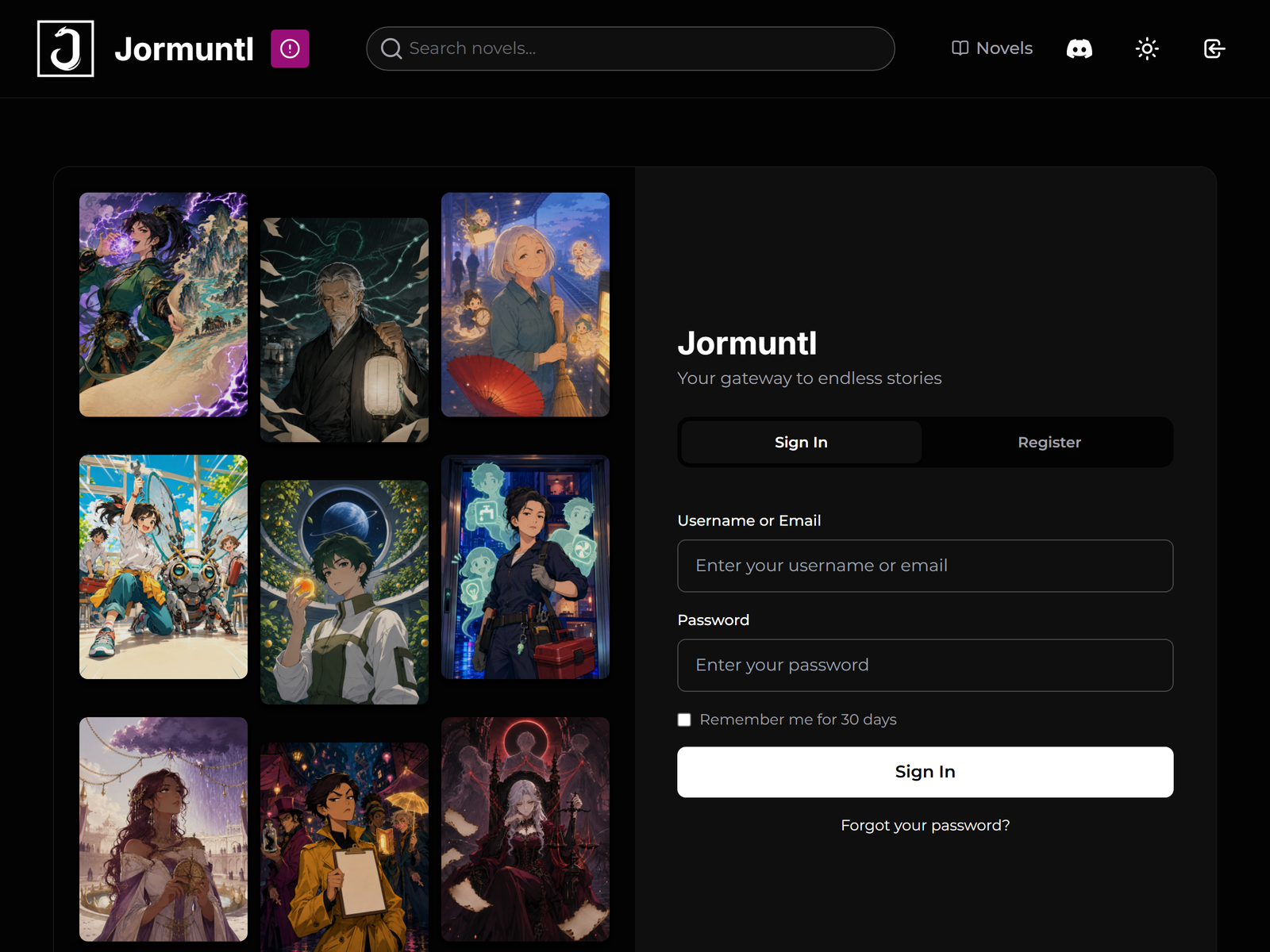This screenshot has width=1270, height=952.
Task: Click the username or email field
Action: [925, 566]
